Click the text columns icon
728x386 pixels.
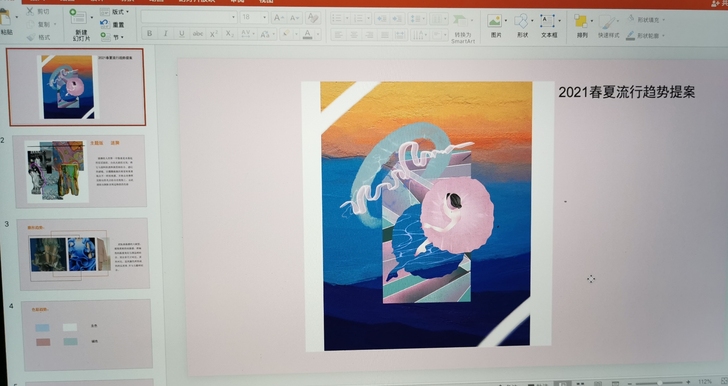click(x=438, y=19)
